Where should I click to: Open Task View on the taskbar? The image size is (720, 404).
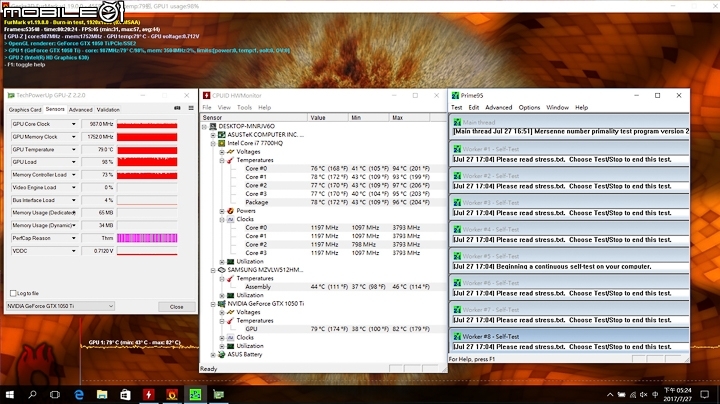[x=55, y=394]
